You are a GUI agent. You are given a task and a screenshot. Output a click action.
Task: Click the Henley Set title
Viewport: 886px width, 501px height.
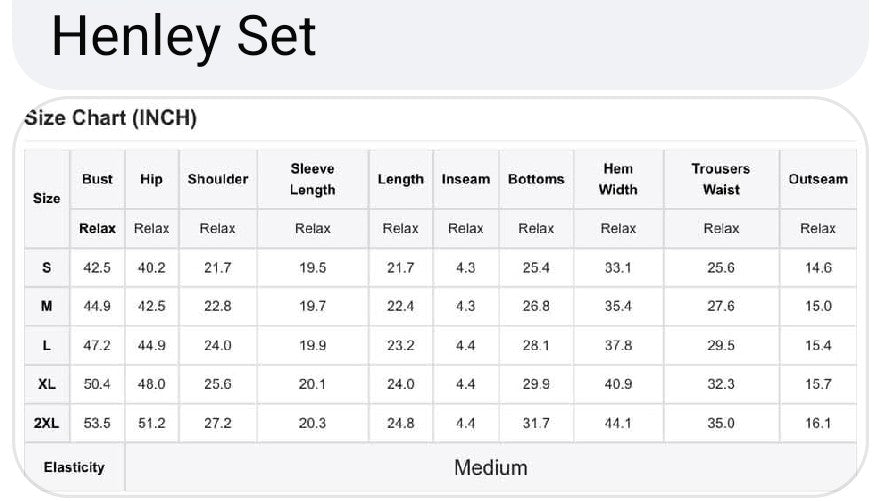[183, 36]
